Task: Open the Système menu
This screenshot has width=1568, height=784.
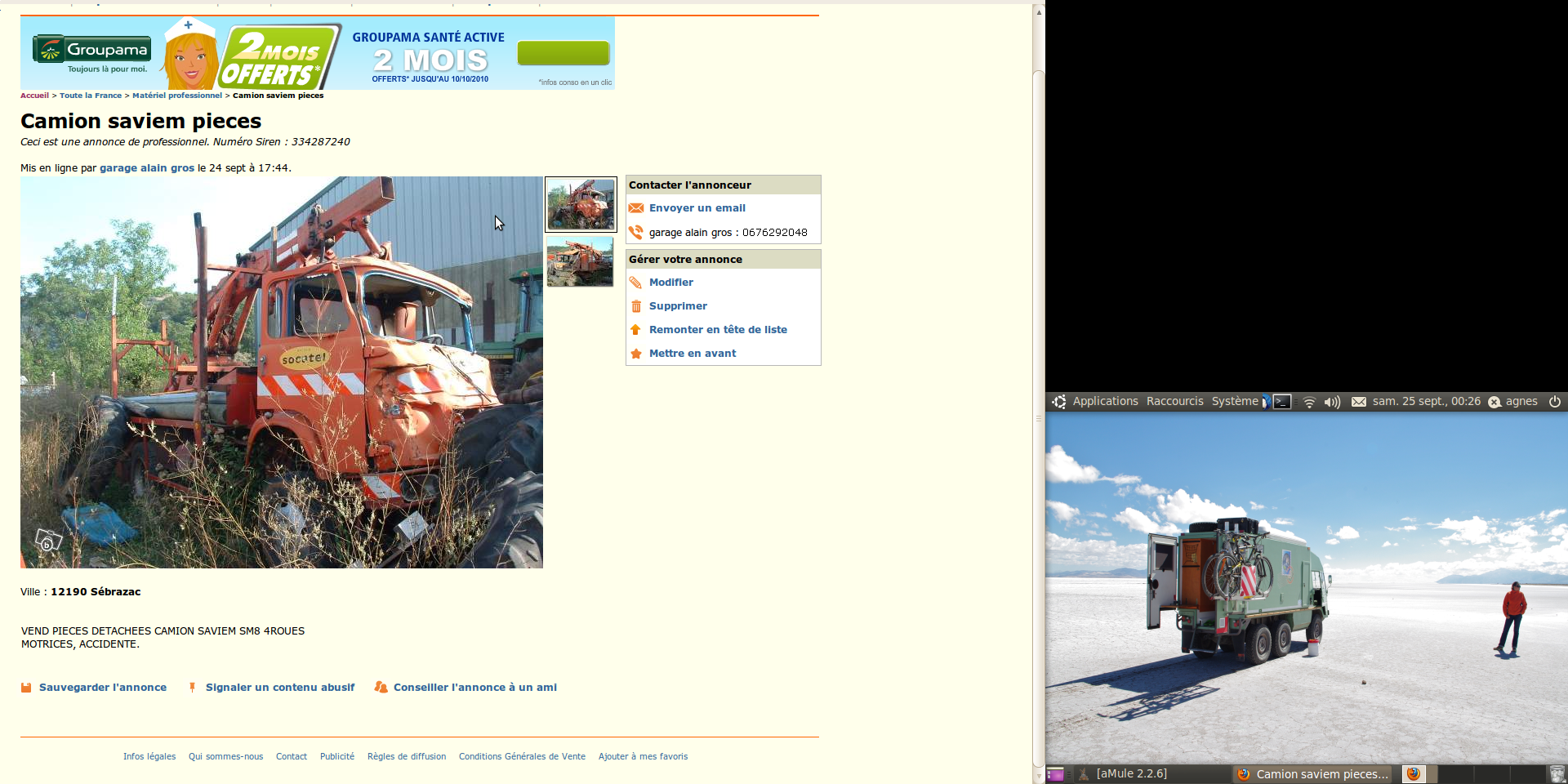Action: 1234,401
